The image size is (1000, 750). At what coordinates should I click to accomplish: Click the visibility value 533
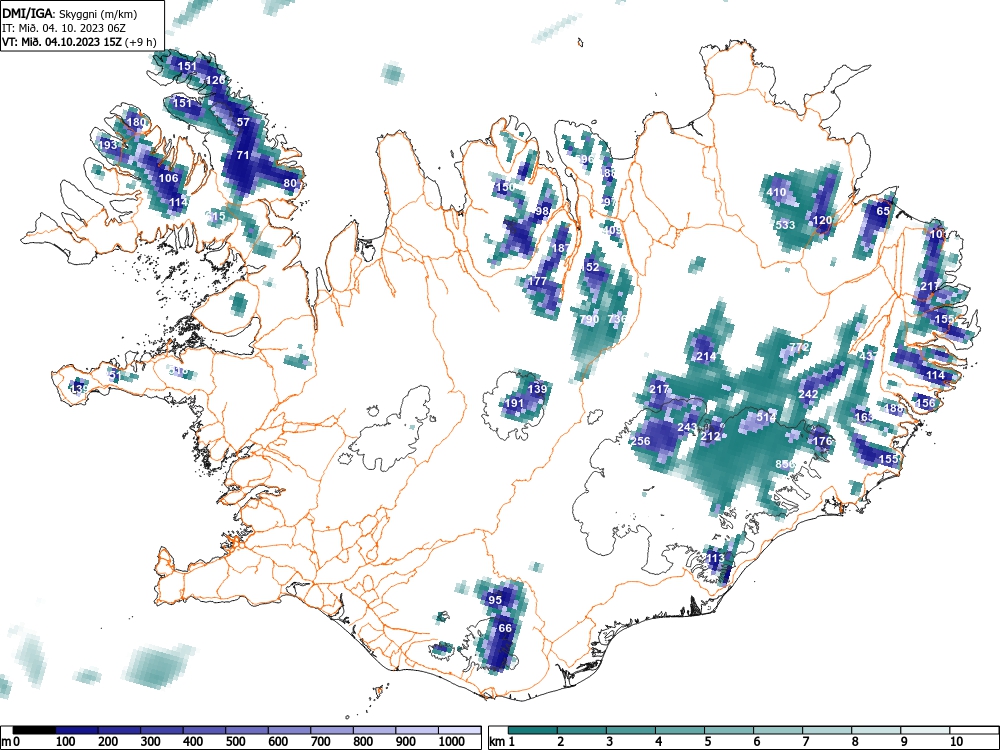click(785, 225)
